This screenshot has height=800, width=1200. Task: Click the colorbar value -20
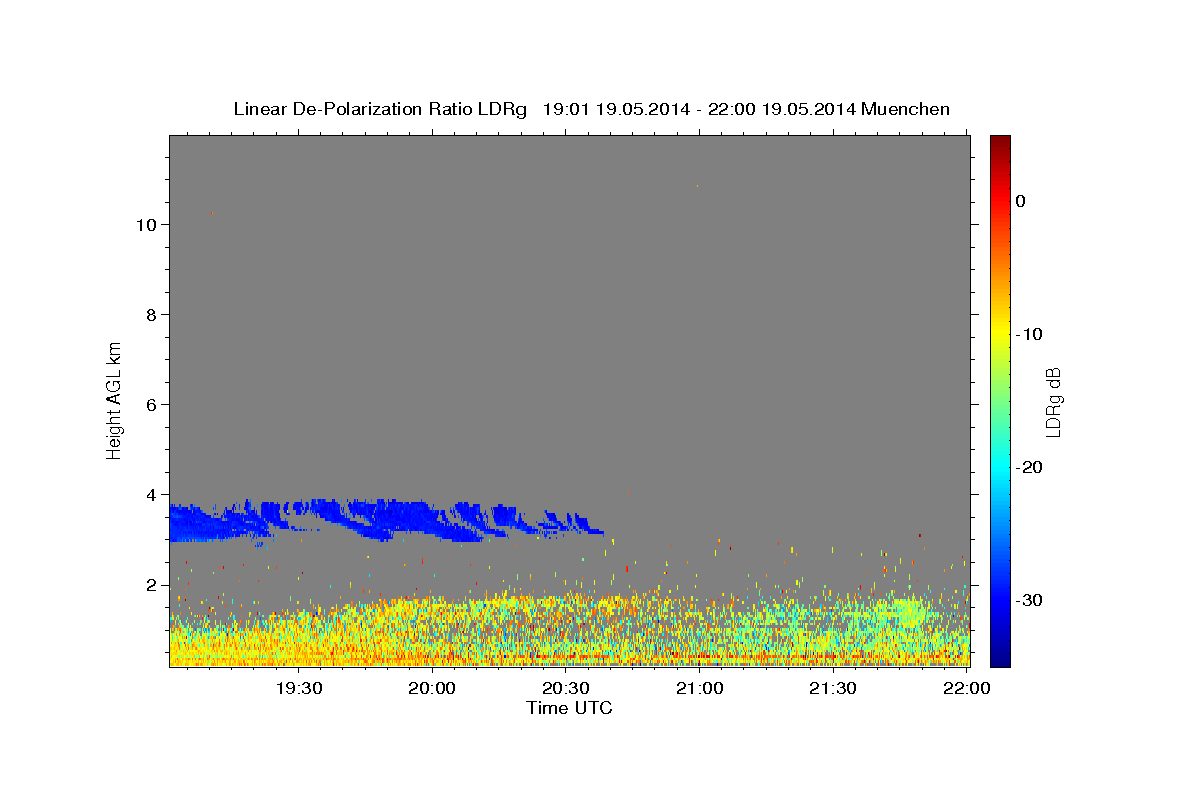(x=1030, y=467)
